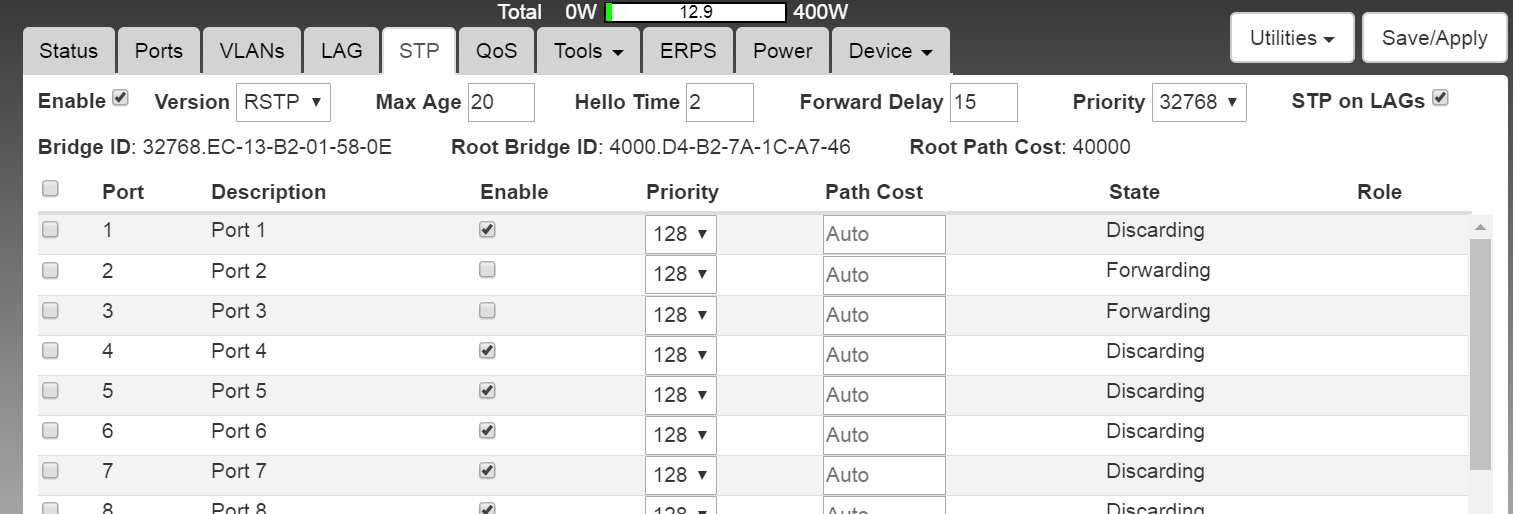Click the Hello Time input field

point(719,102)
